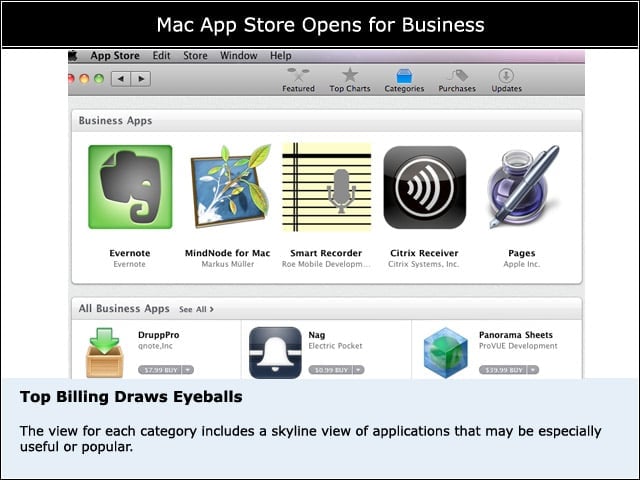Image resolution: width=640 pixels, height=480 pixels.
Task: Open the Evernote elephant icon
Action: [x=130, y=187]
